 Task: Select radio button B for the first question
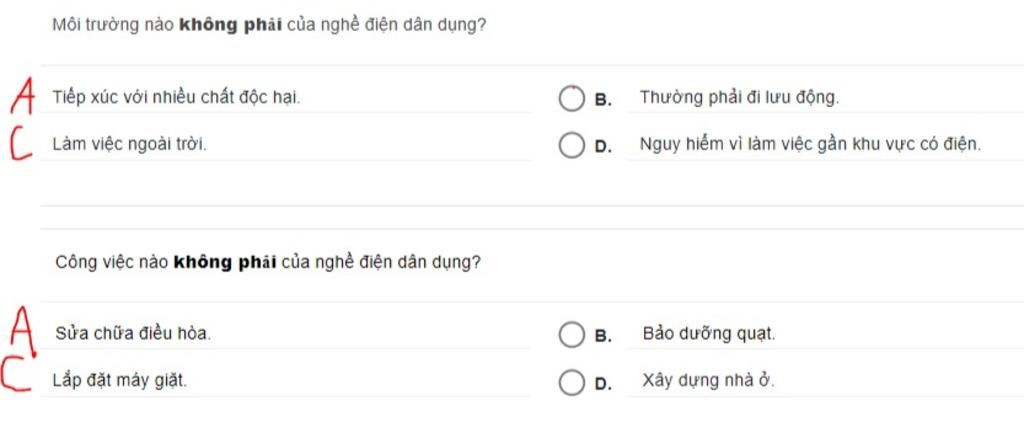click(571, 99)
